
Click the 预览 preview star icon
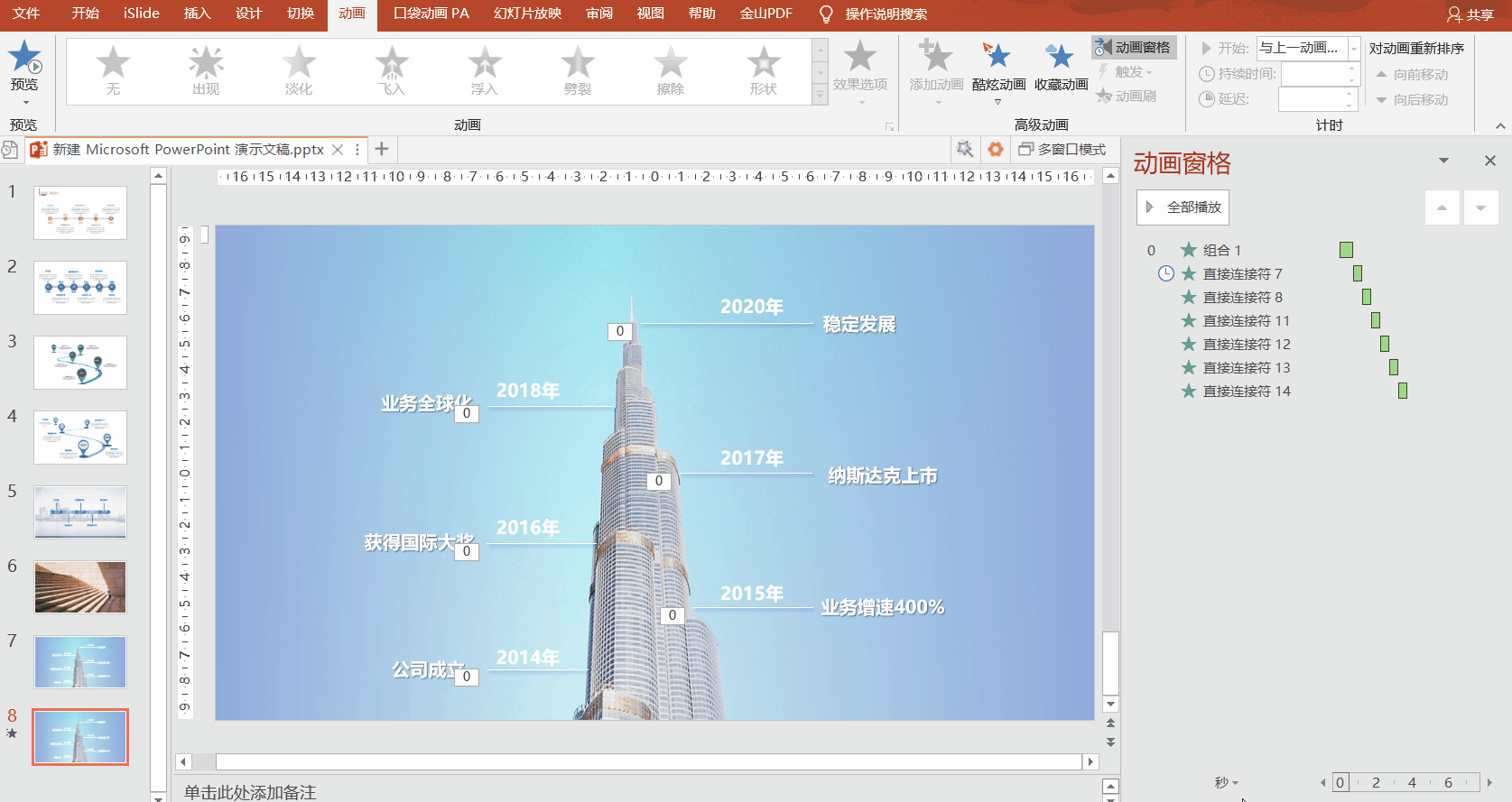coord(24,58)
